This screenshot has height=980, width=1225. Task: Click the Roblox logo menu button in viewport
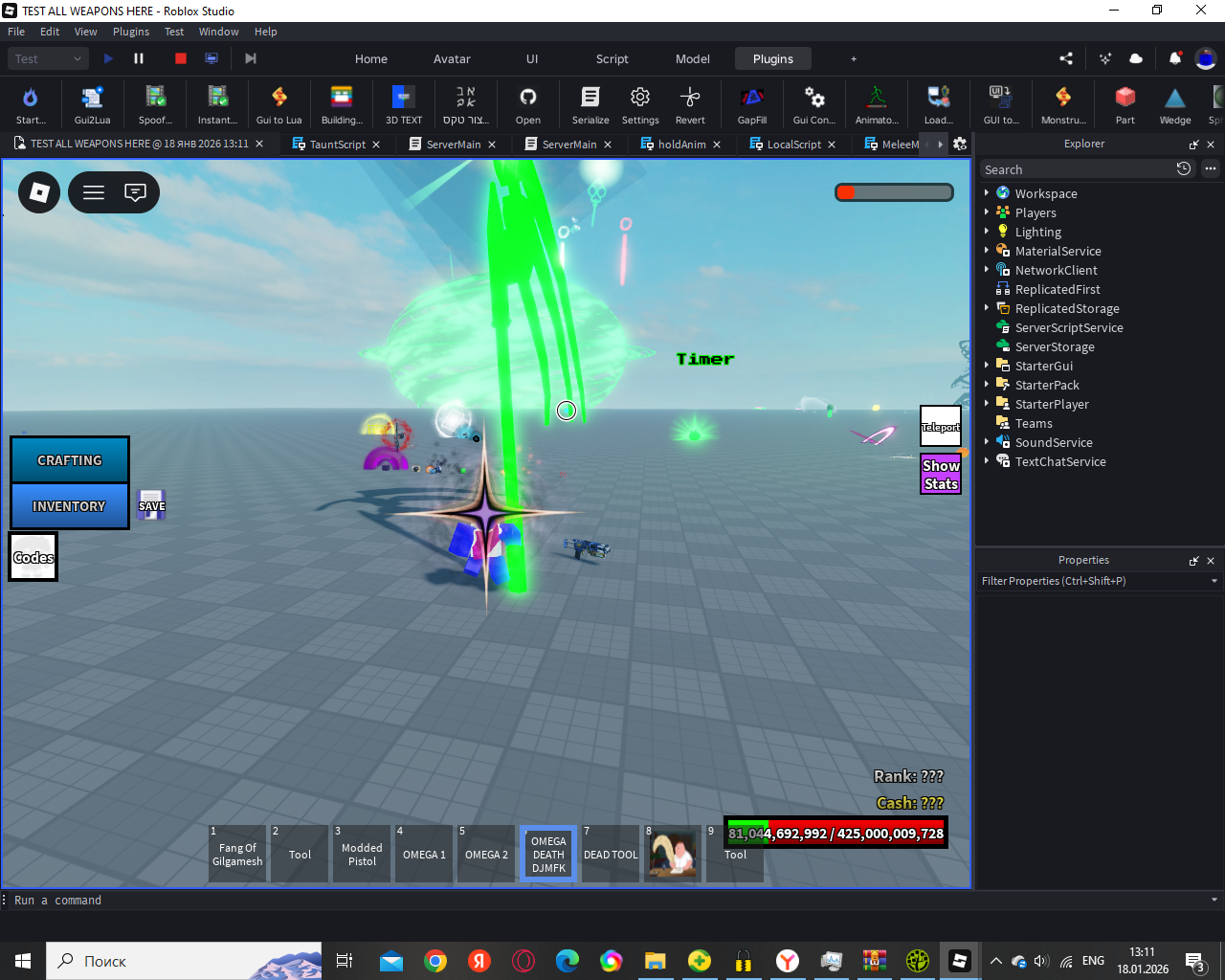tap(39, 192)
